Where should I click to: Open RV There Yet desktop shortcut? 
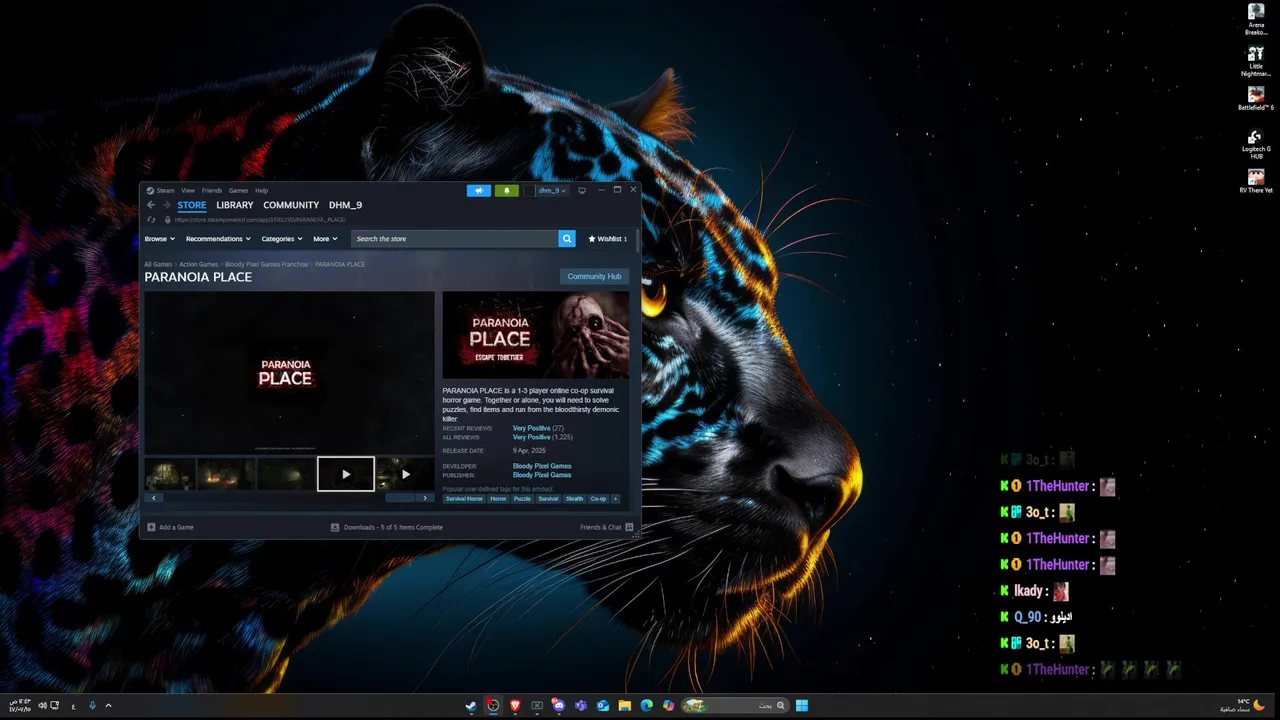click(x=1256, y=182)
